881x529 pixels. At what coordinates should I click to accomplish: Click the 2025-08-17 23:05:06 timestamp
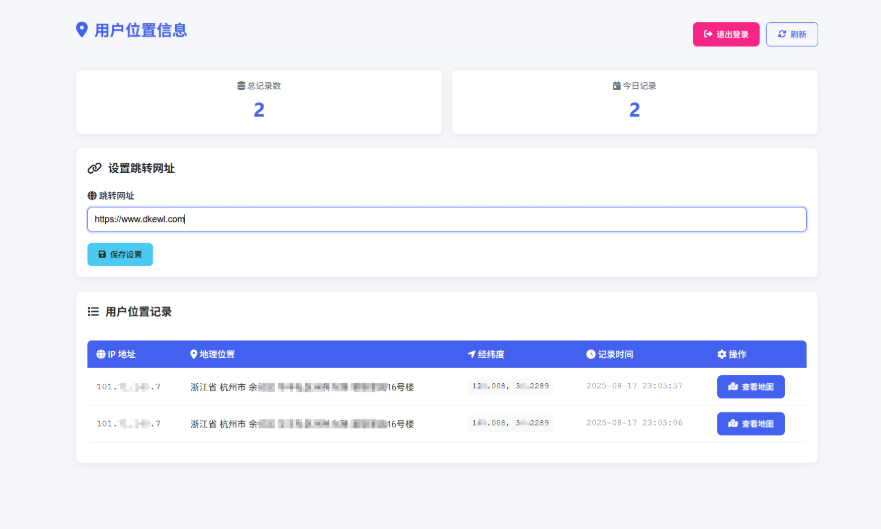pyautogui.click(x=634, y=423)
